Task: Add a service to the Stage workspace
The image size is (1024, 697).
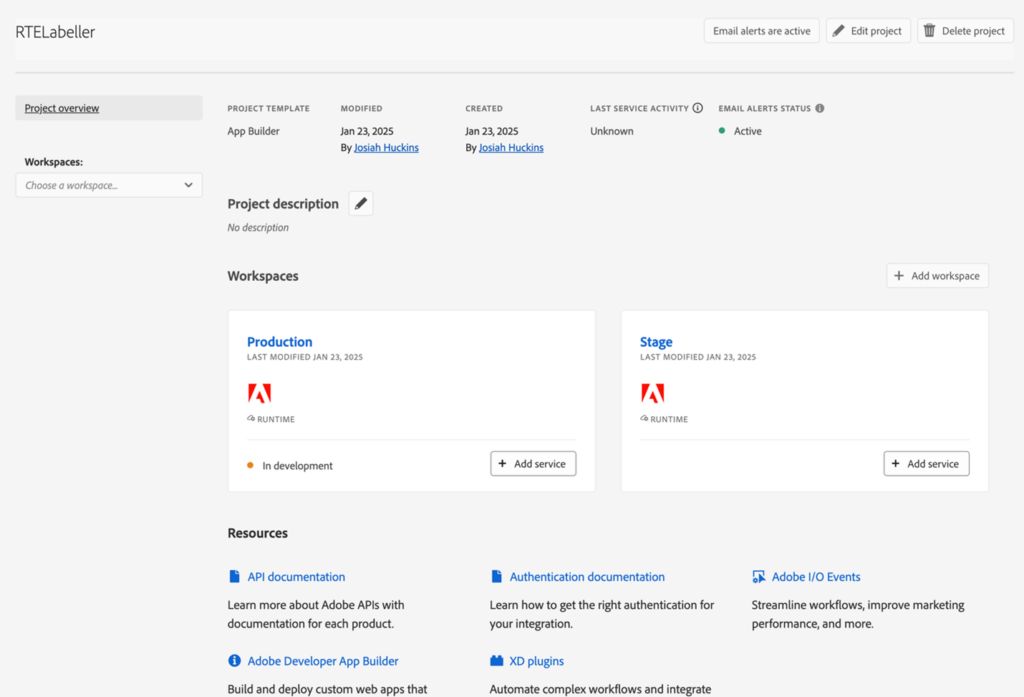Action: pos(926,463)
